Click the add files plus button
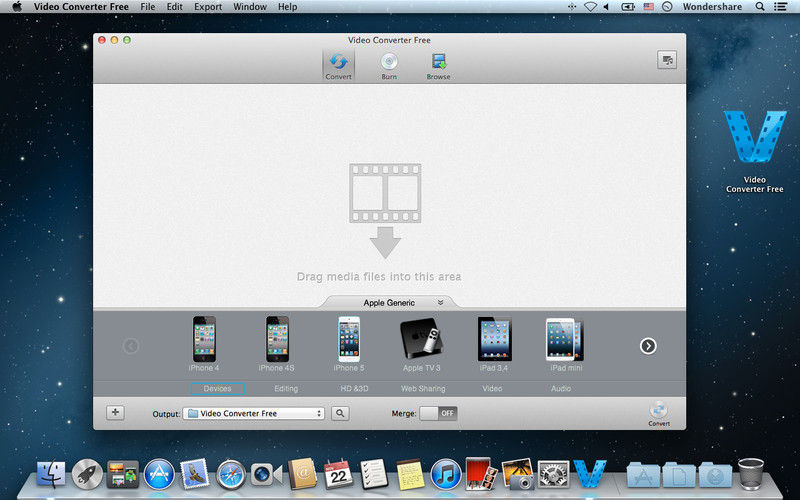This screenshot has height=500, width=800. [x=115, y=412]
